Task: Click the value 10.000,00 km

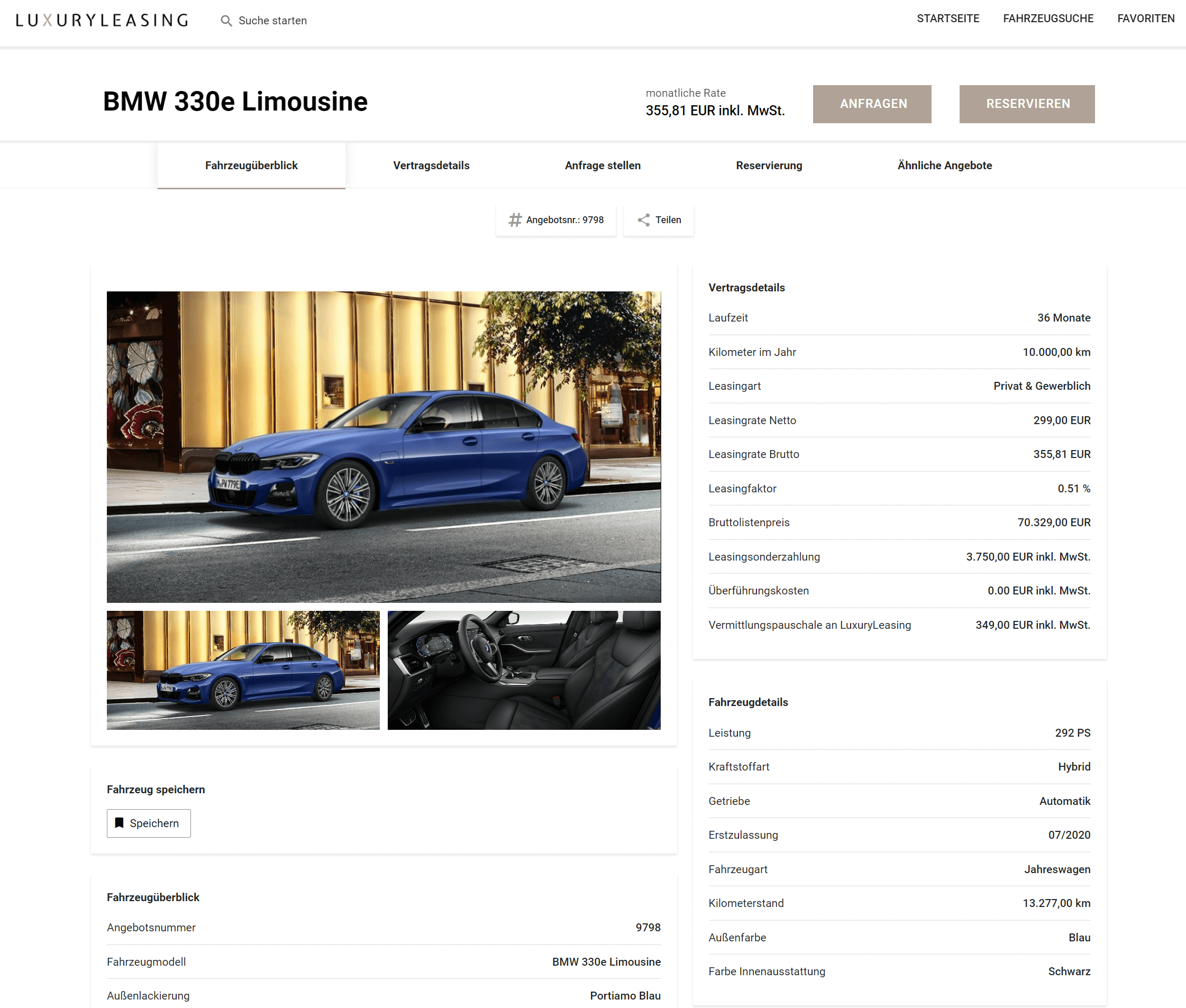Action: pyautogui.click(x=1056, y=352)
